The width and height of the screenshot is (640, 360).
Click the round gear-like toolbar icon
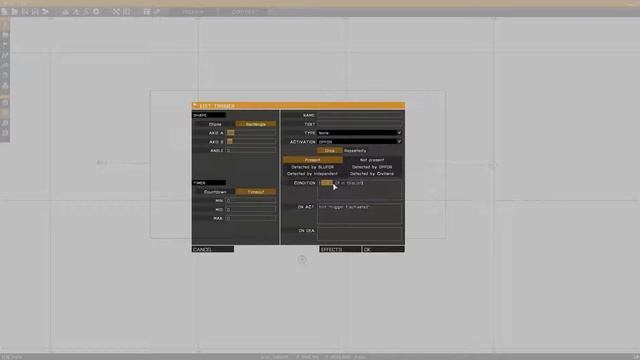coord(96,12)
